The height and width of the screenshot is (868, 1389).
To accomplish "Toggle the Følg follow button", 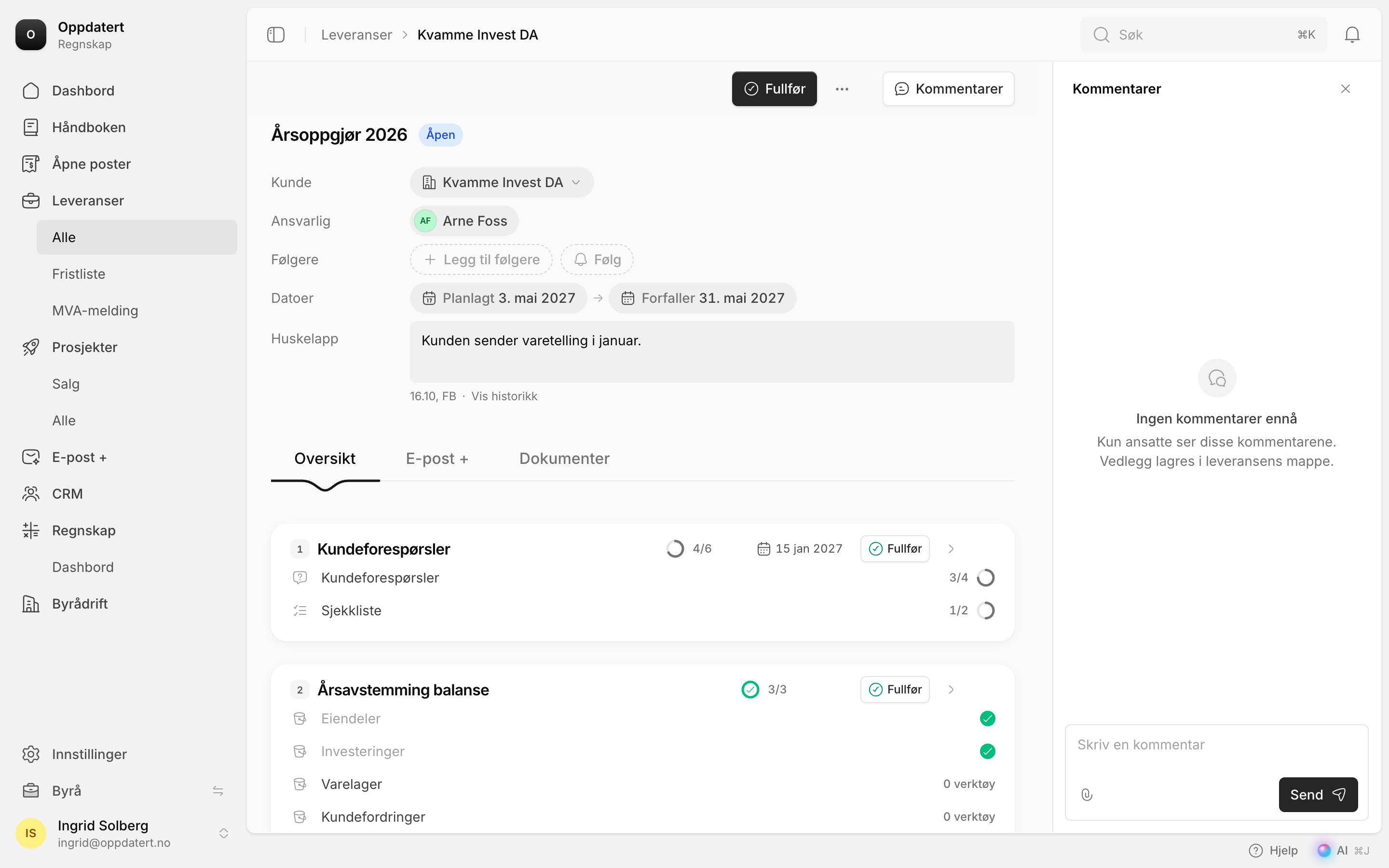I will tap(597, 259).
